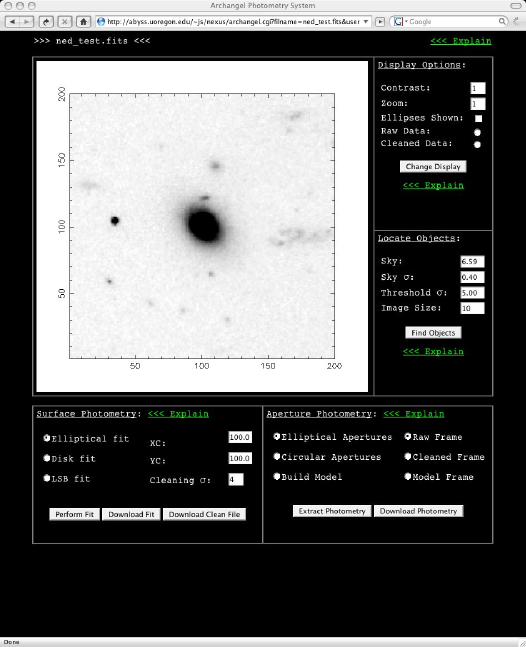Open the address bar history dropdown arrow
Screen dimensions: 526x647
[366, 21]
